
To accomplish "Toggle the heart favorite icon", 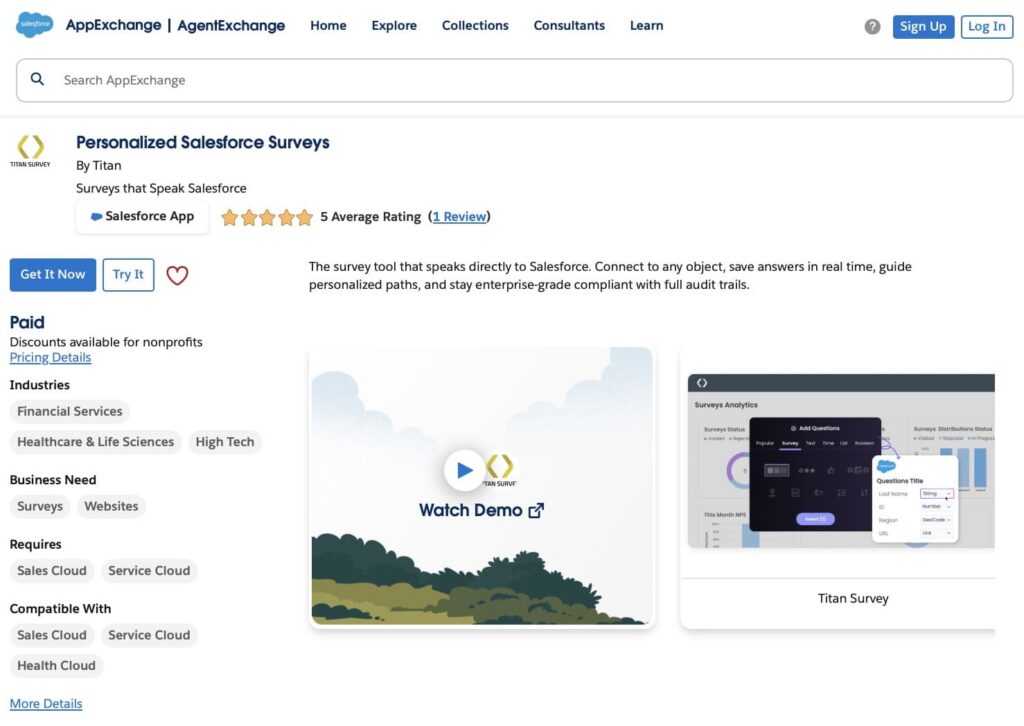I will [177, 275].
